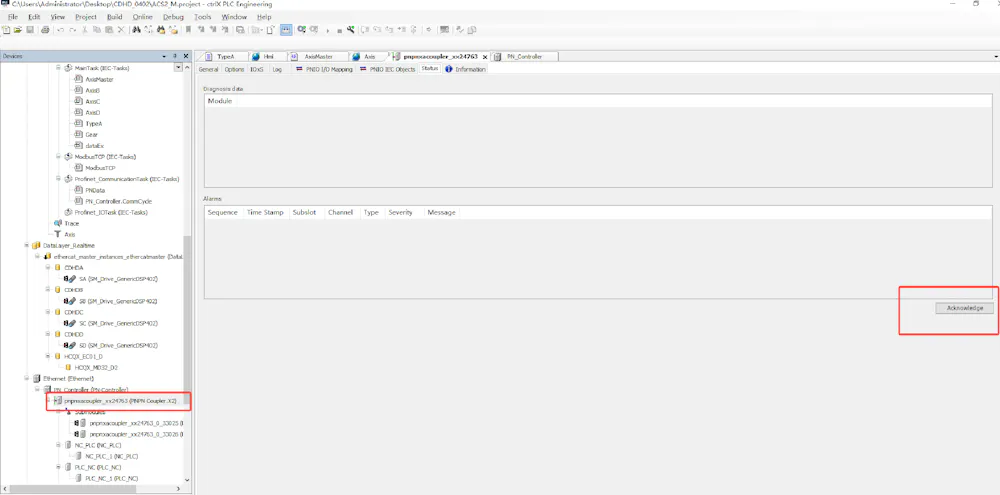Collapse the DataLayer_Realtime node
The image size is (1000, 495).
(x=27, y=246)
